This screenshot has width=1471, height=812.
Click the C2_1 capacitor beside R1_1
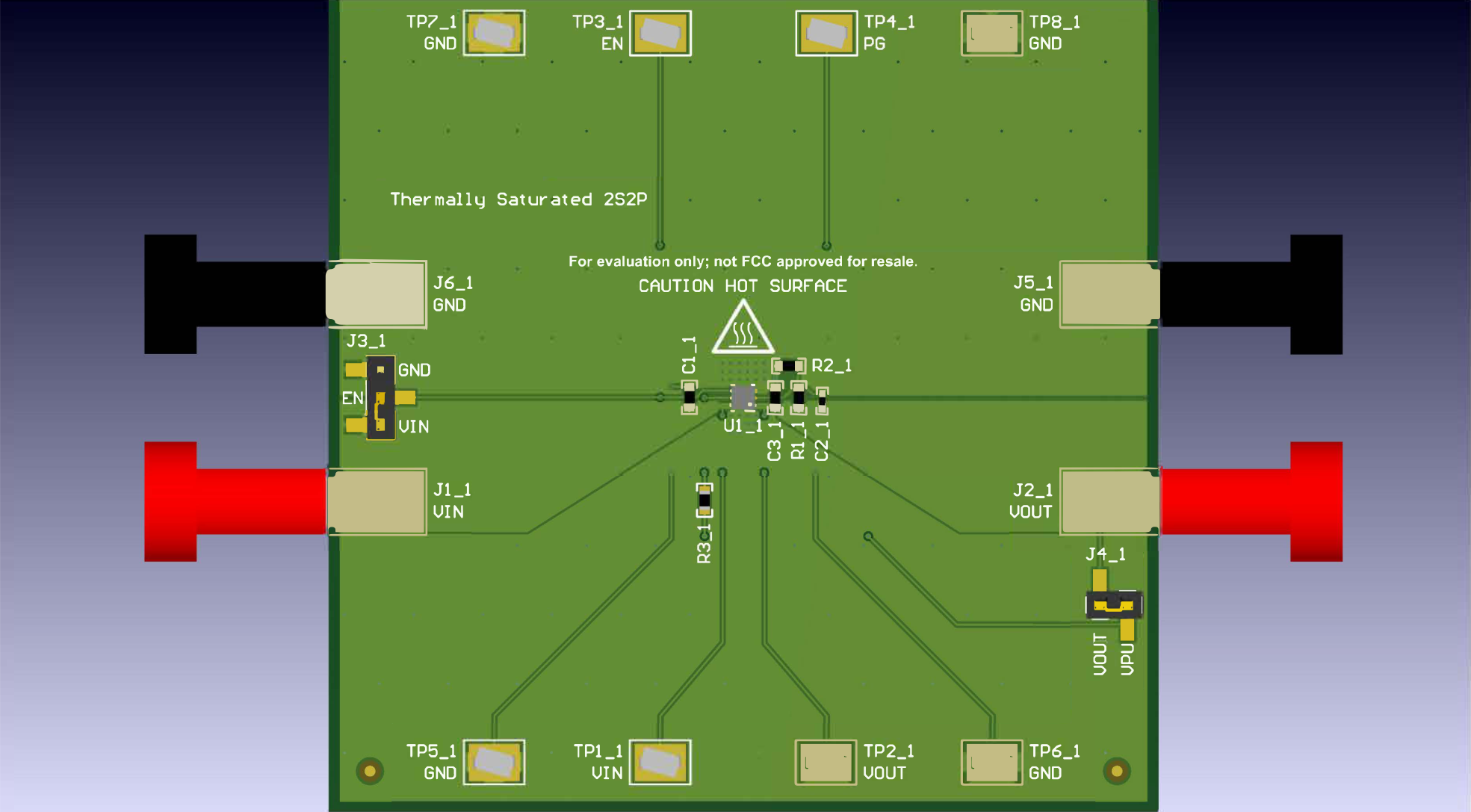click(823, 397)
